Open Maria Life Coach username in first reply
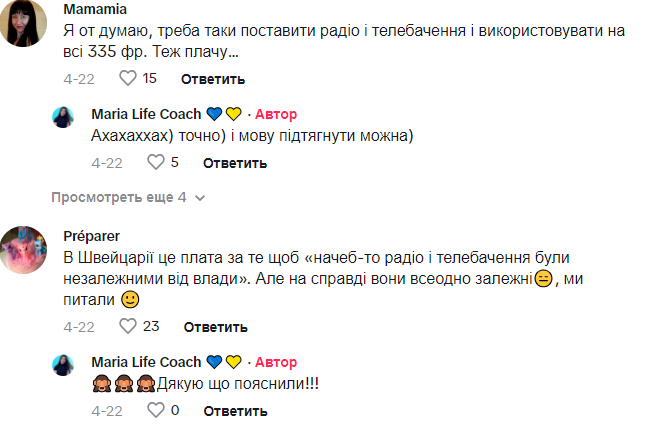This screenshot has height=440, width=661. tap(146, 113)
